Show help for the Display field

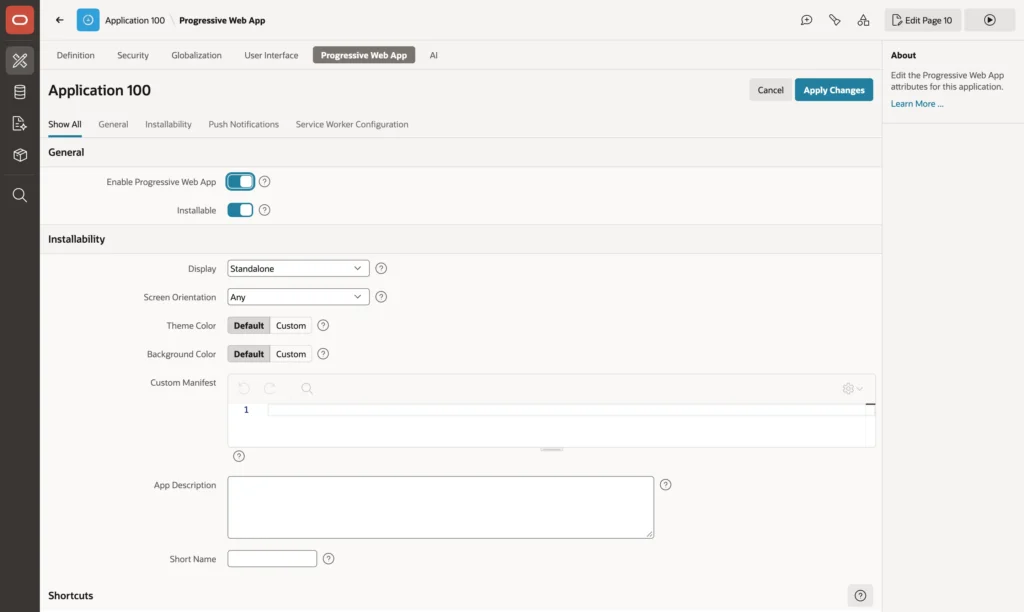(381, 268)
